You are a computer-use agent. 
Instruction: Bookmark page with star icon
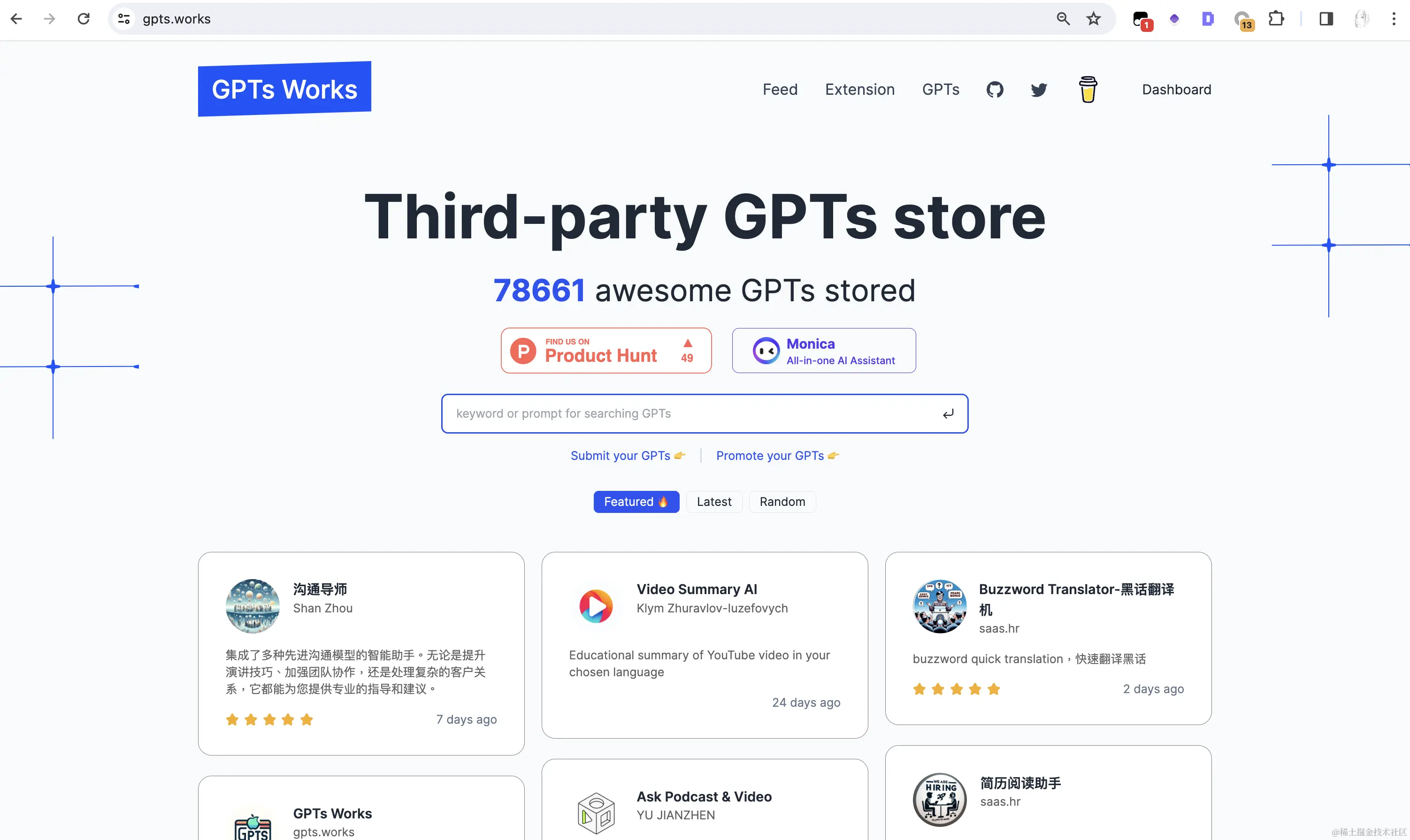[1093, 19]
